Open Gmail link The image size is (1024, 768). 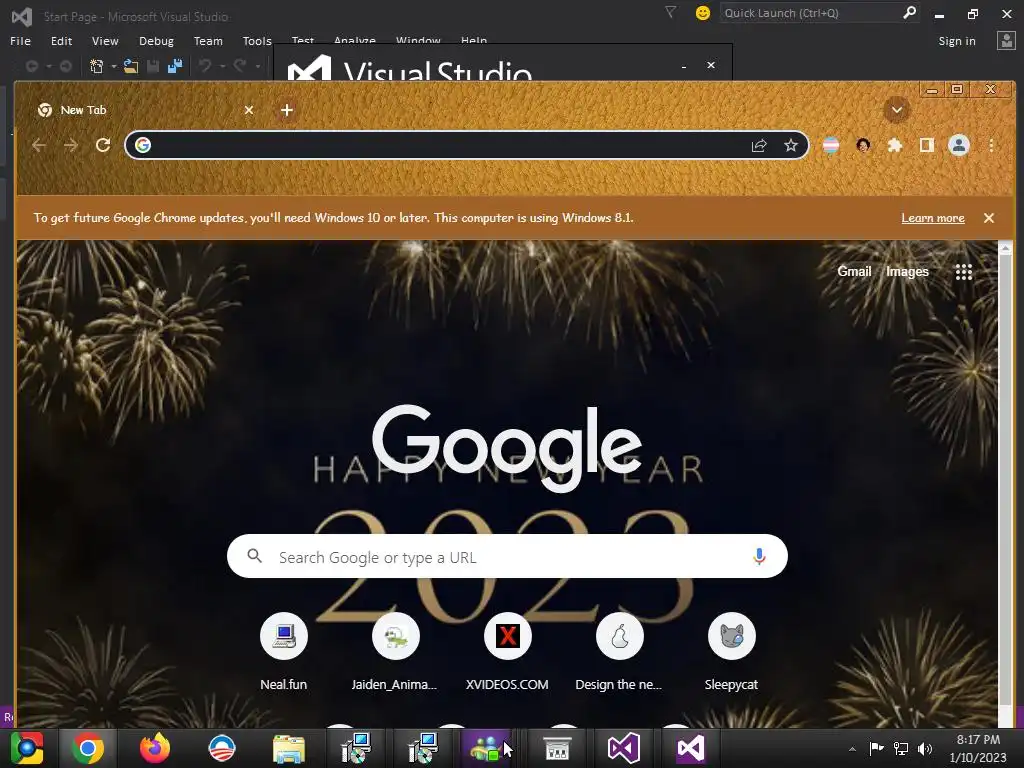tap(854, 272)
